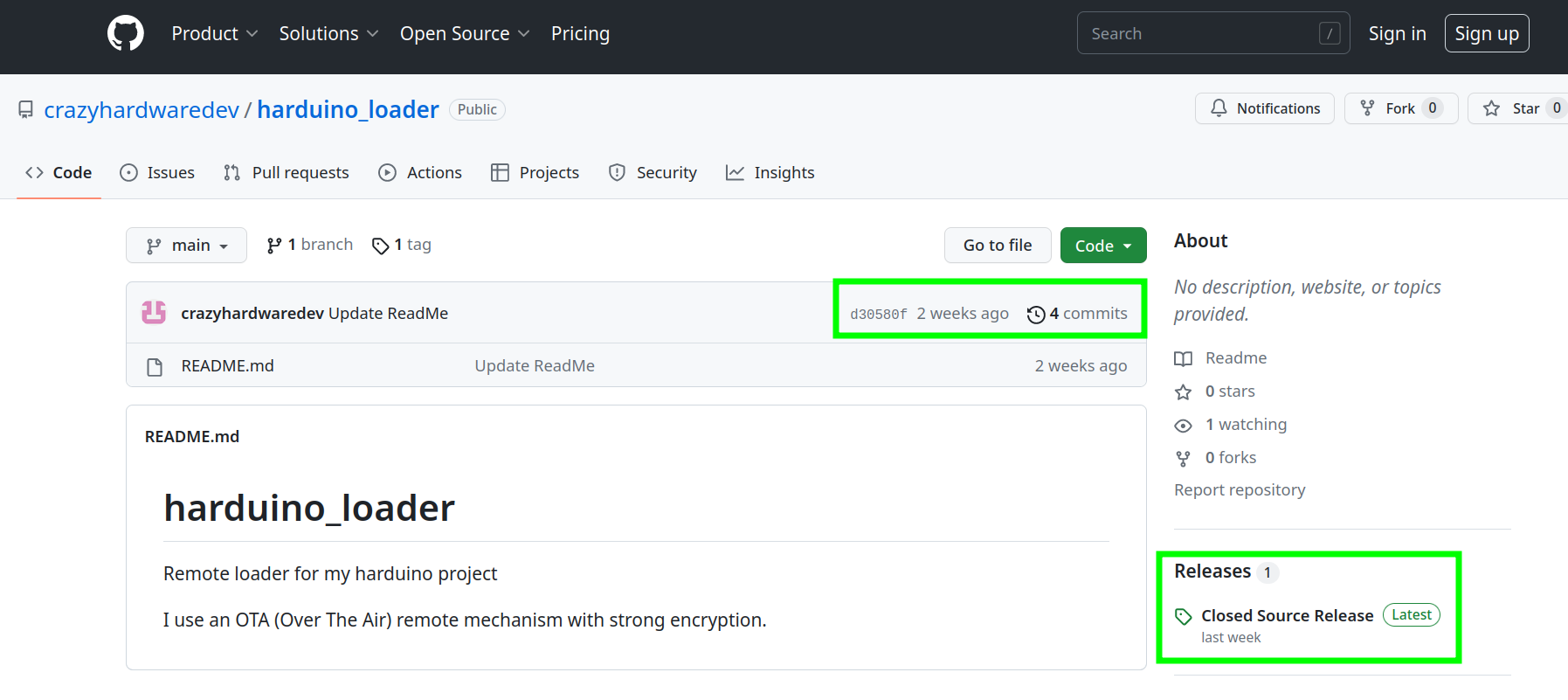Open commit hash d30580f
This screenshot has width=1568, height=700.
tap(879, 315)
